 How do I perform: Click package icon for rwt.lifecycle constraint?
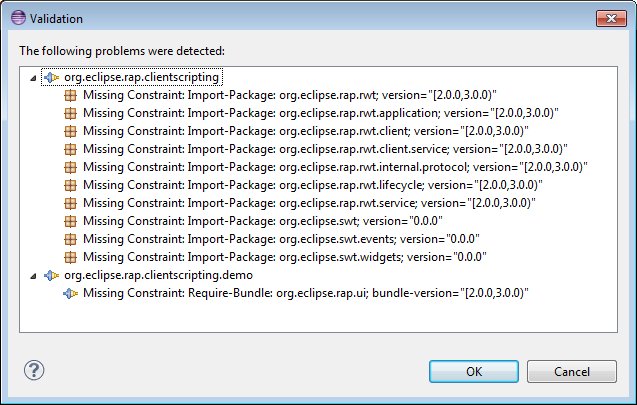71,185
